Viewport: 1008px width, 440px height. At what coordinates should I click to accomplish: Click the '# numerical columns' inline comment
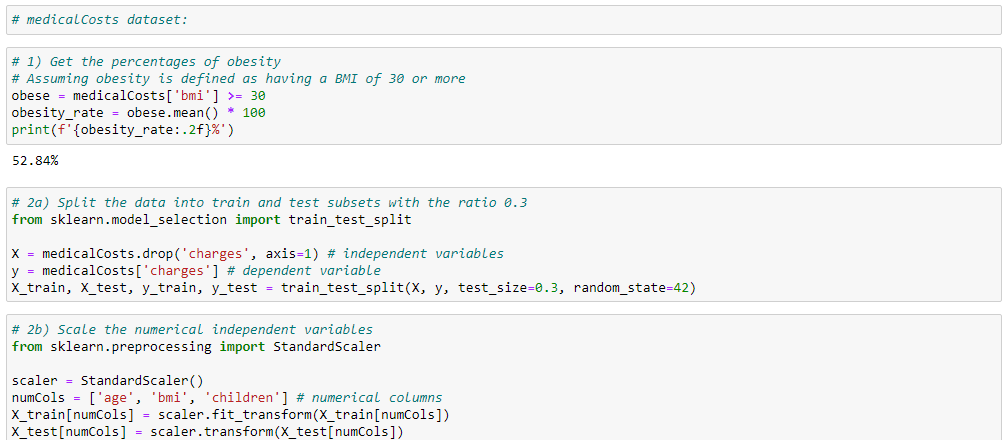tap(369, 398)
